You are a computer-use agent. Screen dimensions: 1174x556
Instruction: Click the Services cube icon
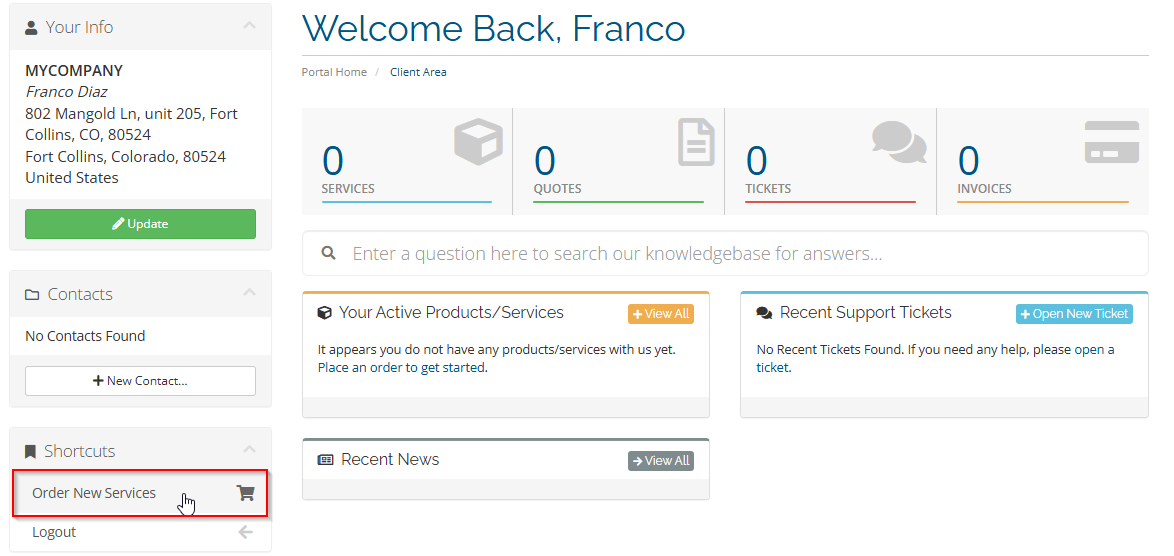click(478, 142)
